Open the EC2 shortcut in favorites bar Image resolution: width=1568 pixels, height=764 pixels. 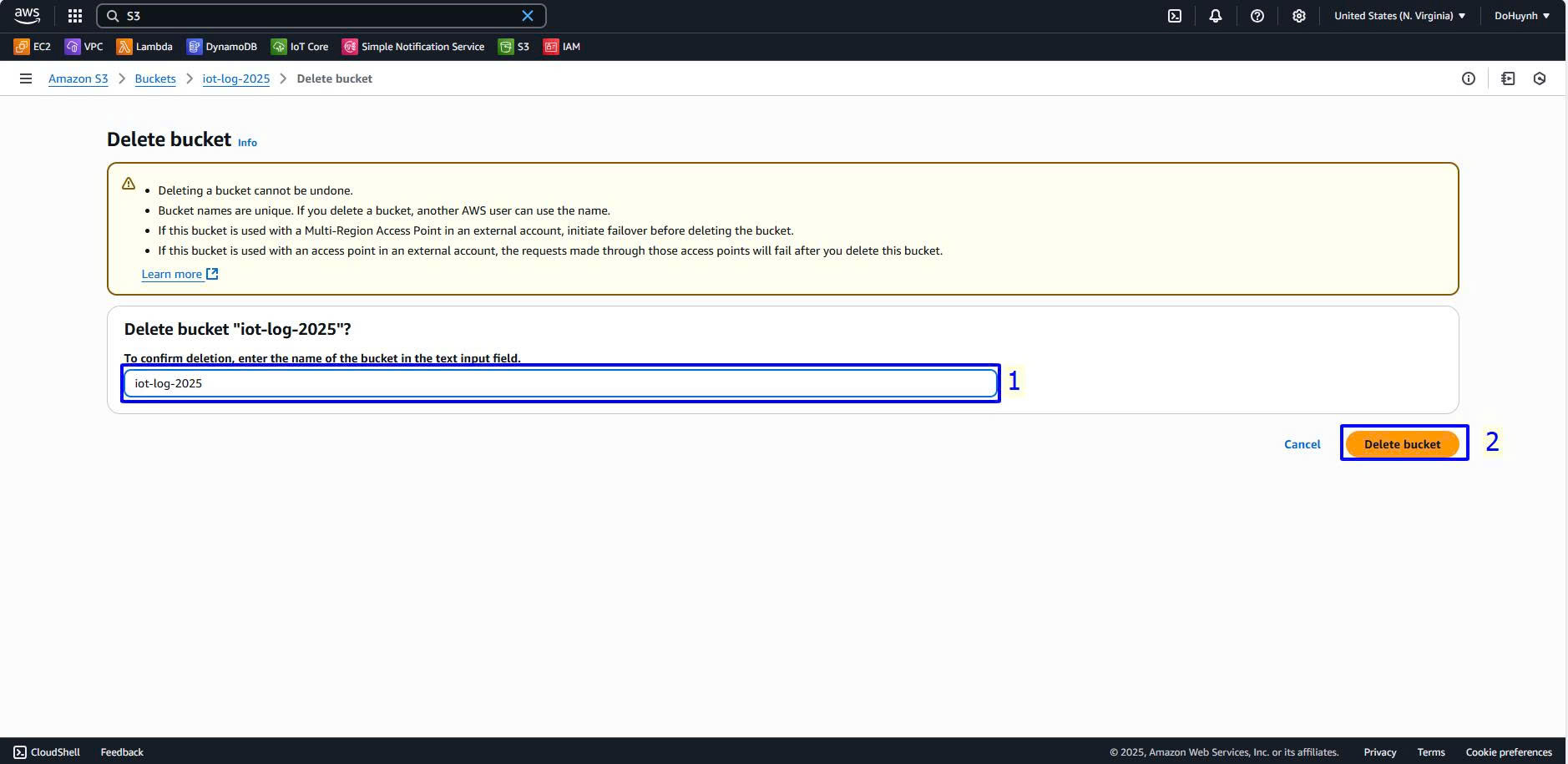(33, 47)
